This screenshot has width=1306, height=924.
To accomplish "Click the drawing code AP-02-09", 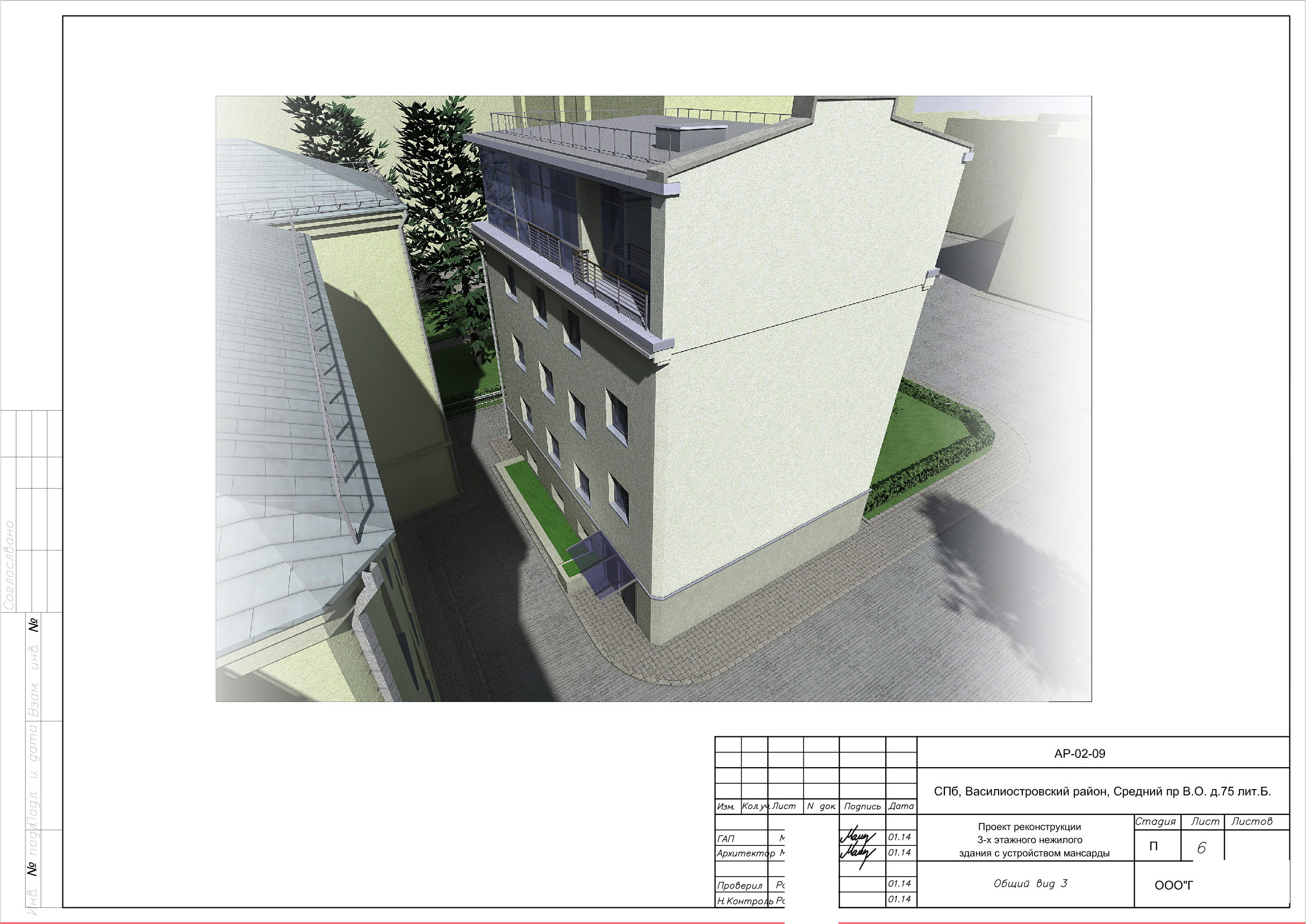I will pyautogui.click(x=1079, y=754).
